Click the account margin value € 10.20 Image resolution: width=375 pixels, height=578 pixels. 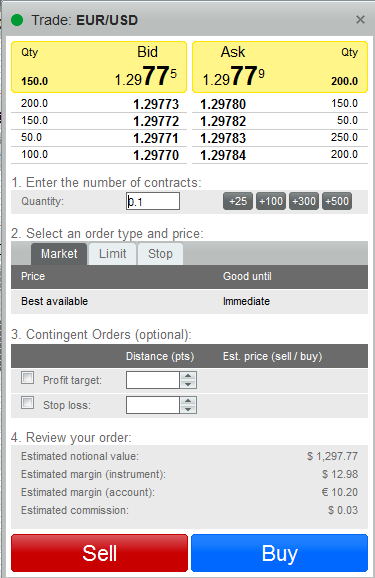[x=340, y=492]
